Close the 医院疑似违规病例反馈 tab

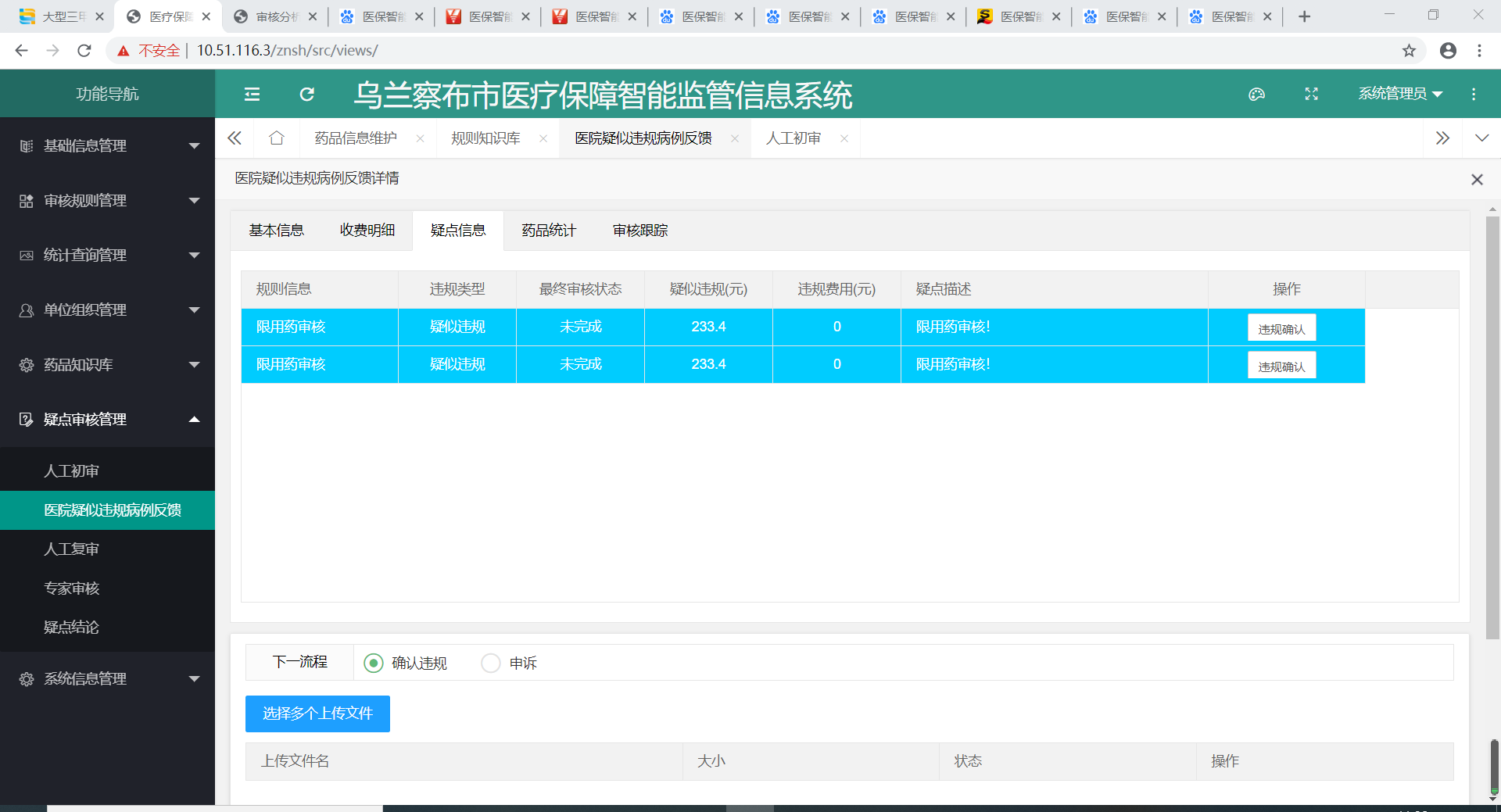click(x=735, y=138)
